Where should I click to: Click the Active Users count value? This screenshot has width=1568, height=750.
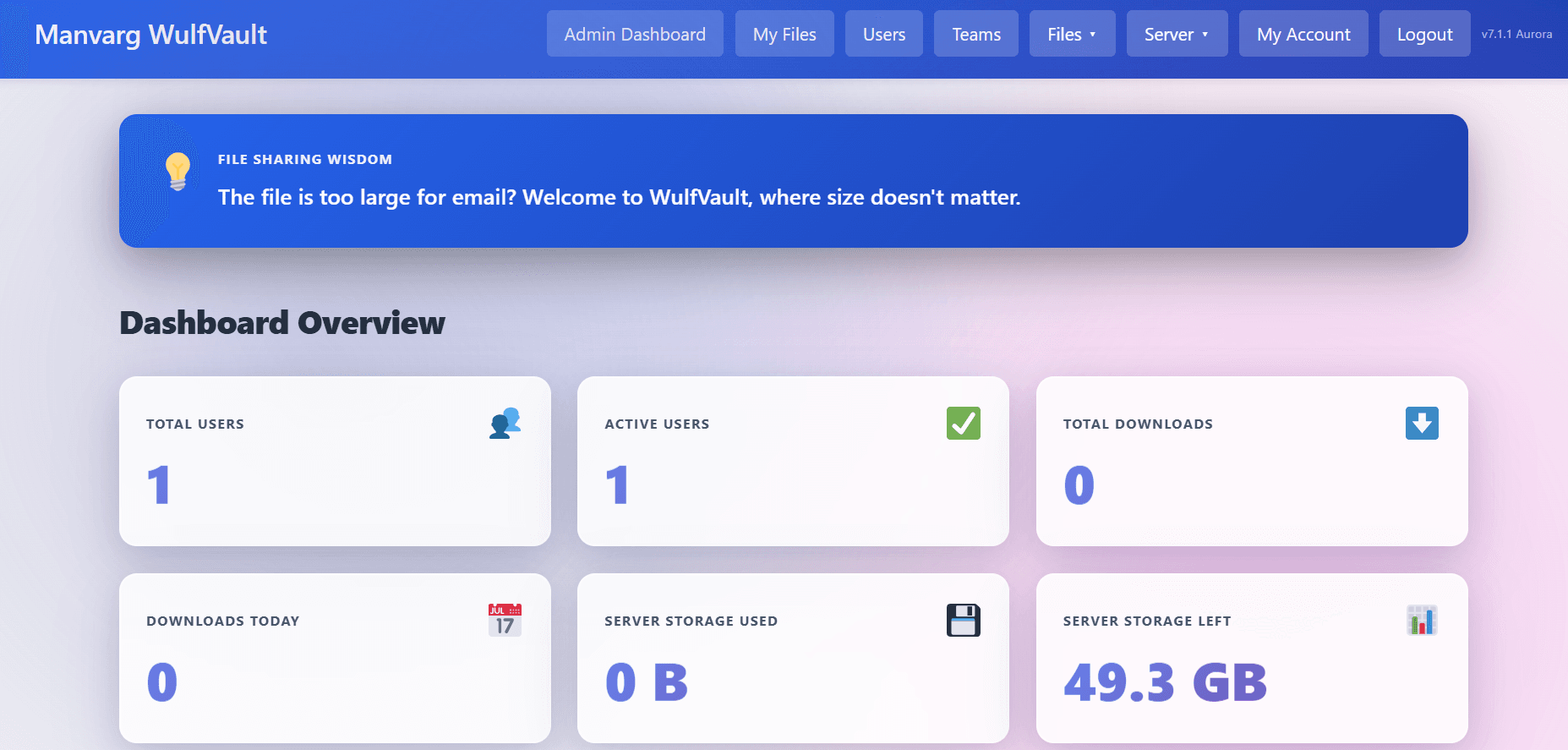[617, 484]
